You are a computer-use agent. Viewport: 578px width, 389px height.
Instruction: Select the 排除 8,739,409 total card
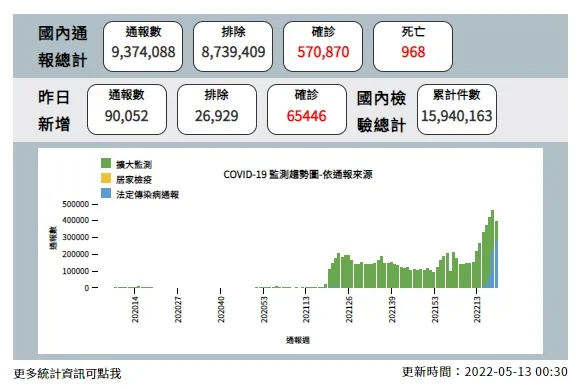(x=233, y=46)
